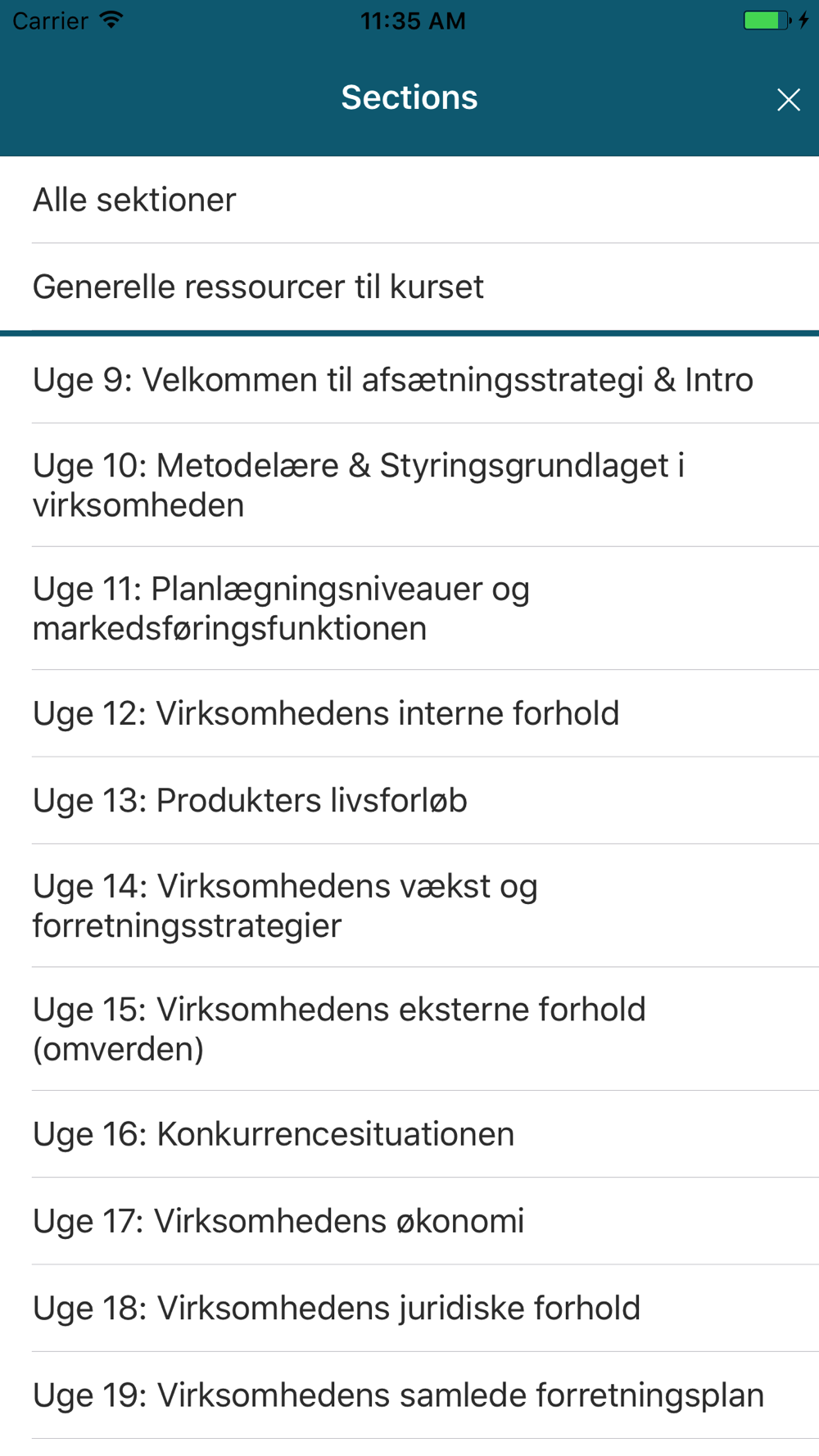This screenshot has height=1456, width=819.
Task: Go to Uge 13: Produkters livsforløb
Action: coord(409,800)
